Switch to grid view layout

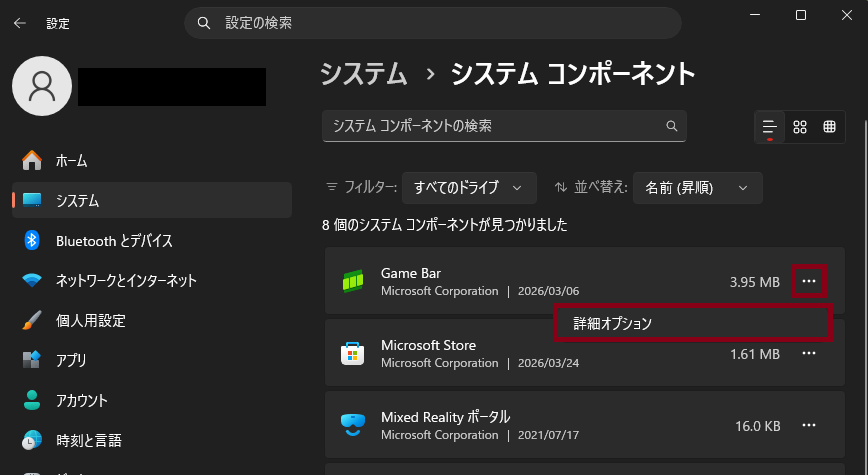(799, 127)
